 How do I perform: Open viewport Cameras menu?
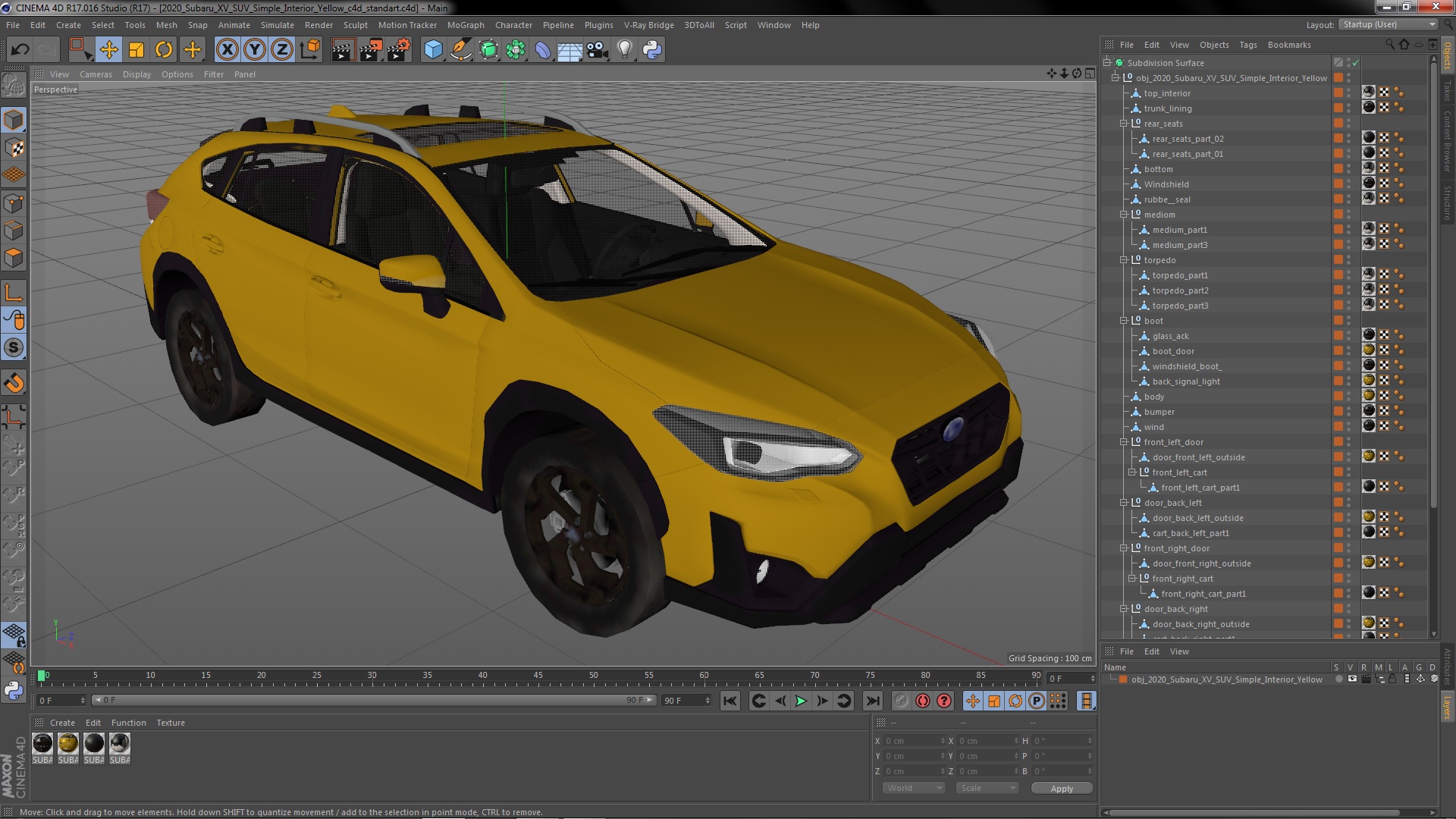(96, 74)
